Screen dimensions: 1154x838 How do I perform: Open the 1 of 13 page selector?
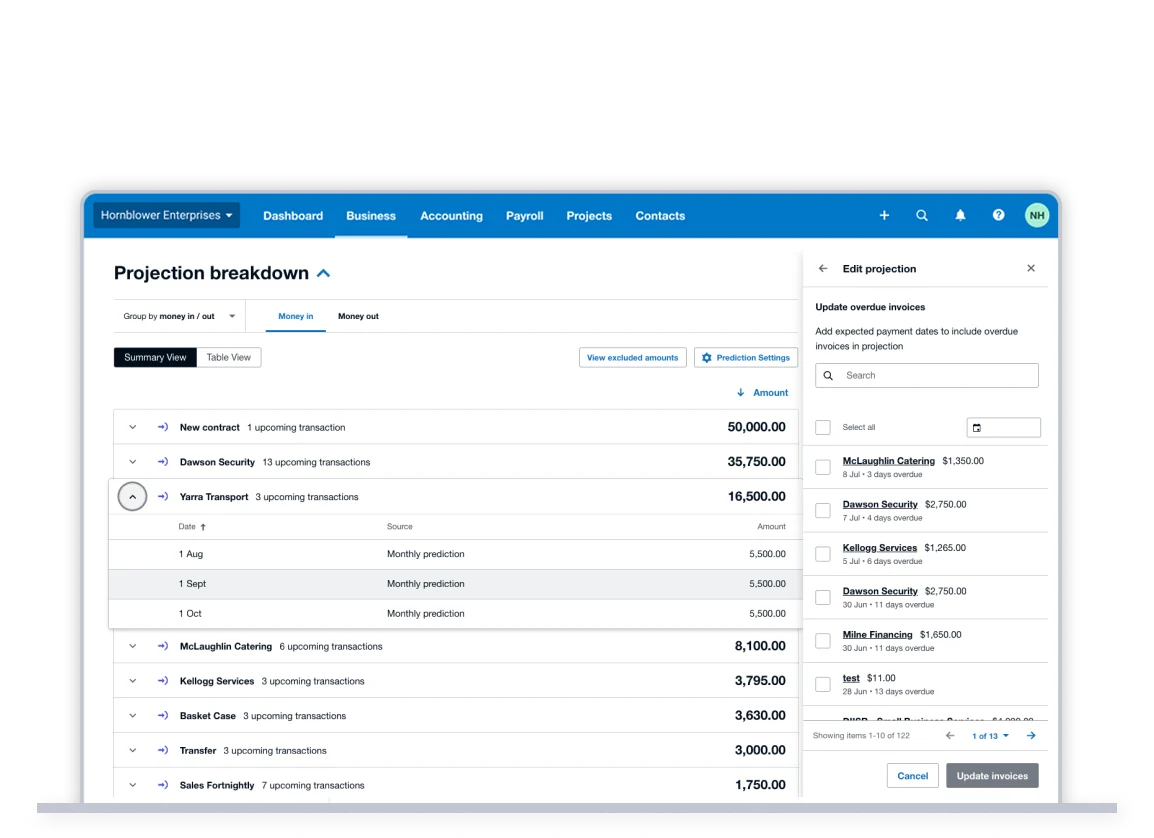(x=990, y=736)
